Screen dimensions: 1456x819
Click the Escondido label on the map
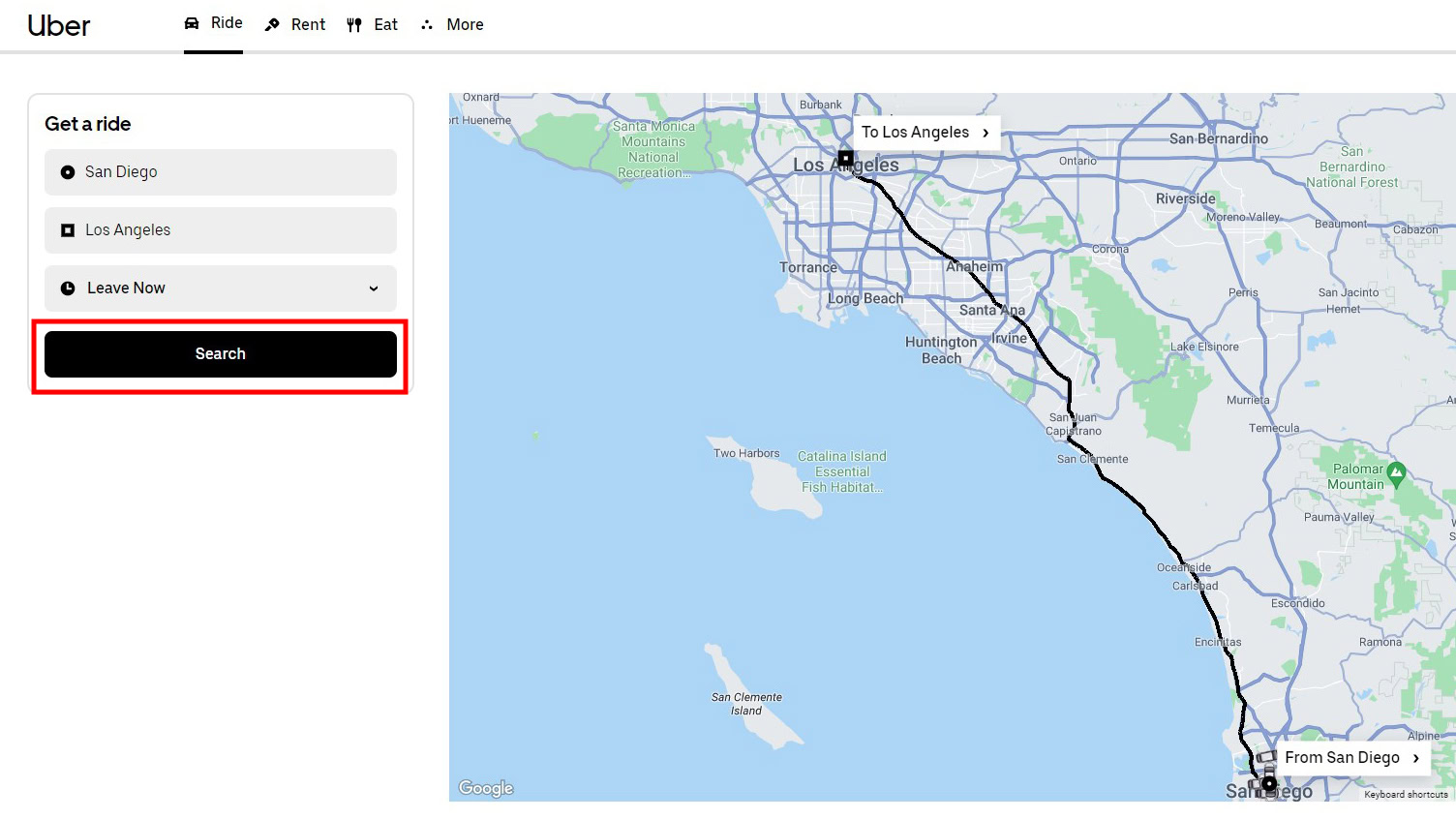(x=1298, y=603)
